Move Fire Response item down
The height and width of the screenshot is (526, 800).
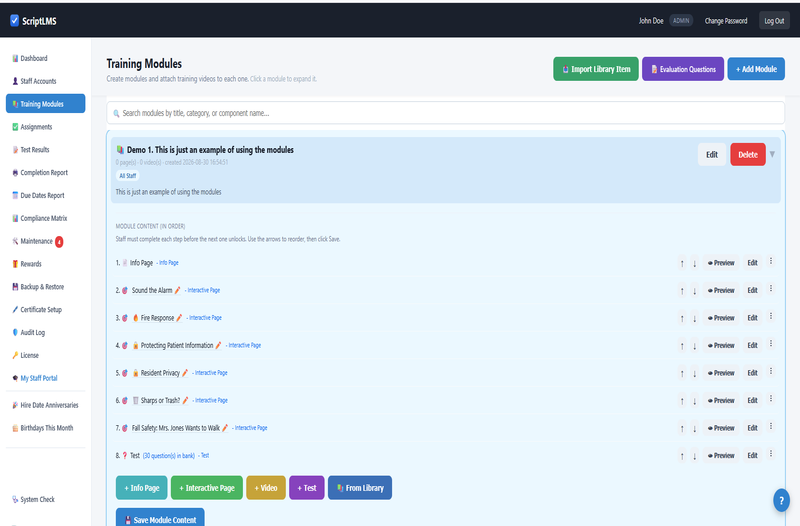tap(694, 318)
